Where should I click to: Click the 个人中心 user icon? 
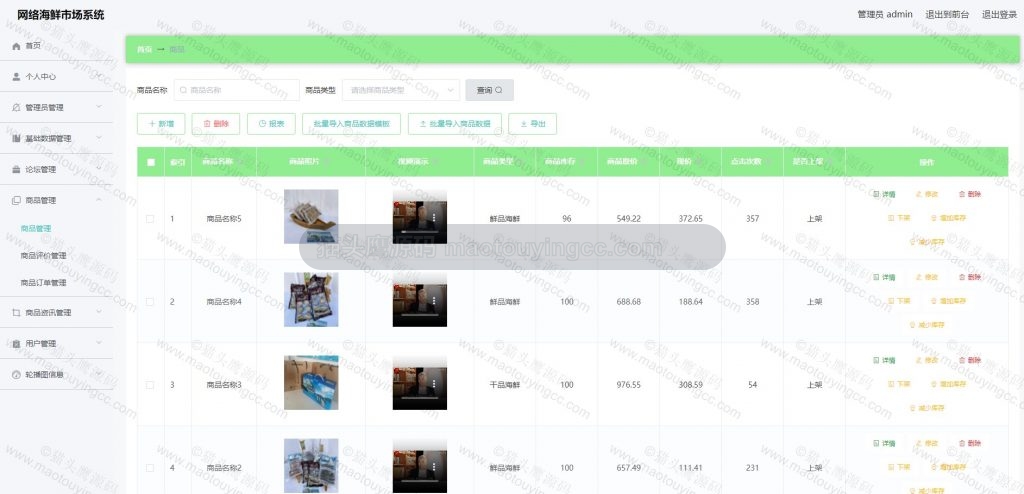16,76
